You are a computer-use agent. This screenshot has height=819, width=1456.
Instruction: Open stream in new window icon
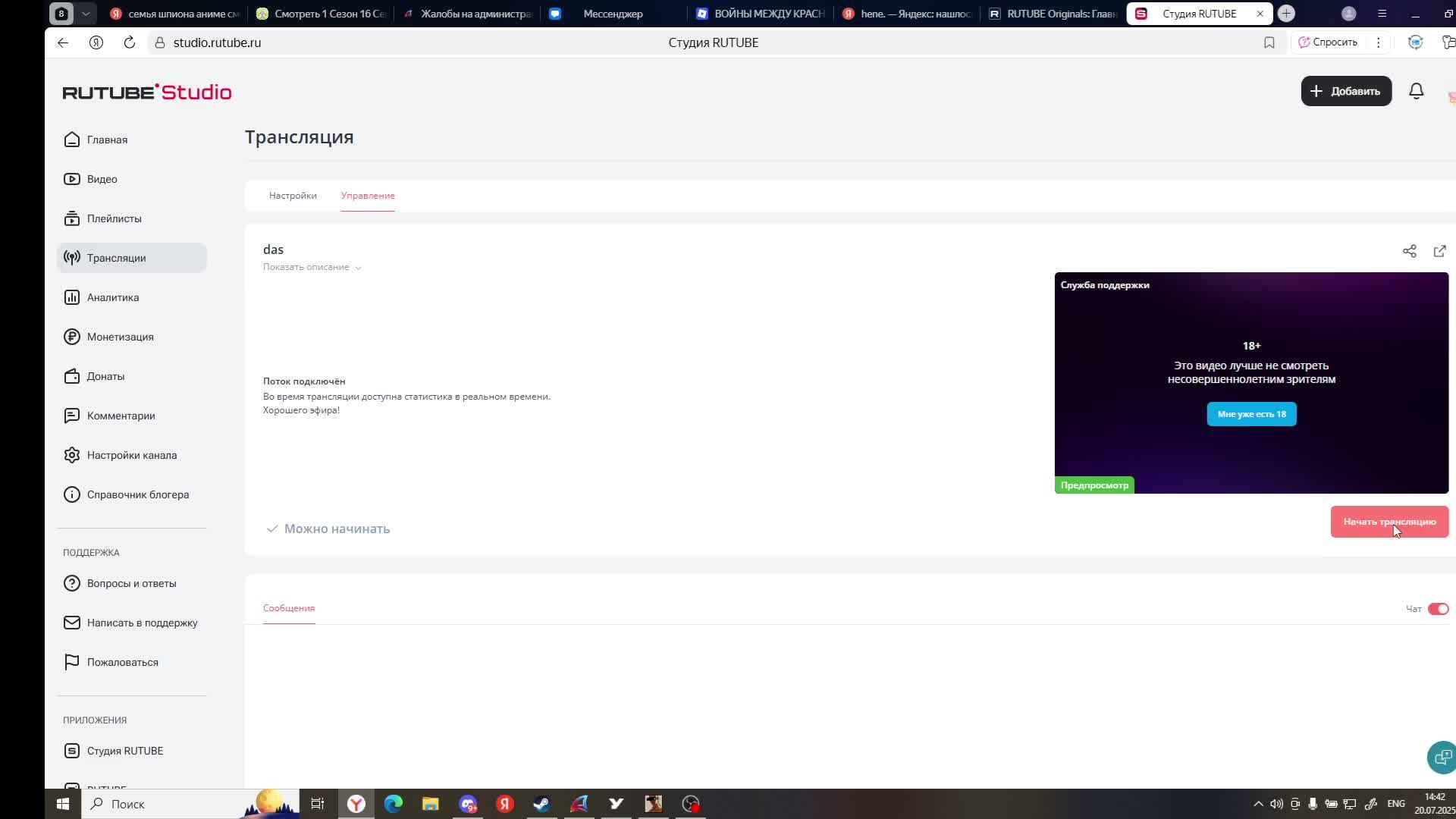1439,251
